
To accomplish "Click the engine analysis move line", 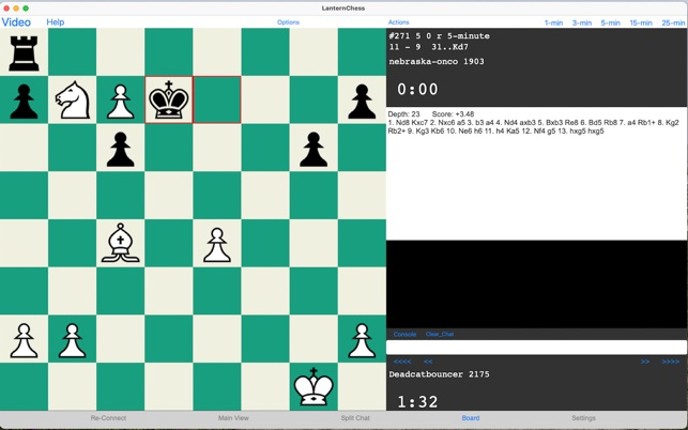I will point(533,127).
